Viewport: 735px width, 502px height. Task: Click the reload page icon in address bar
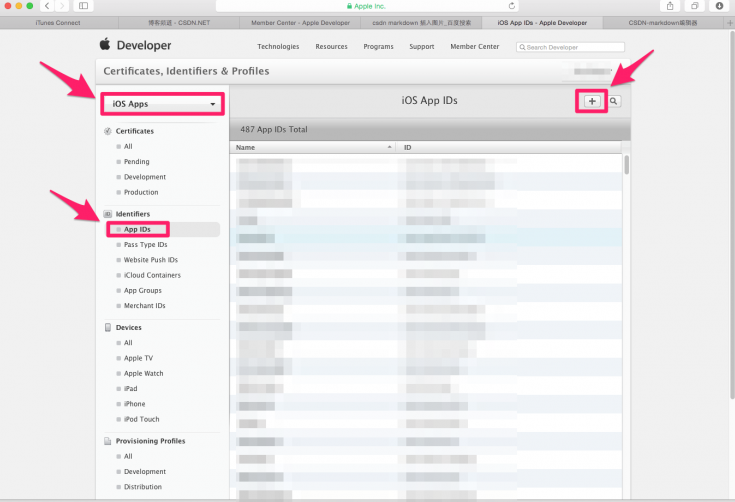[511, 6]
